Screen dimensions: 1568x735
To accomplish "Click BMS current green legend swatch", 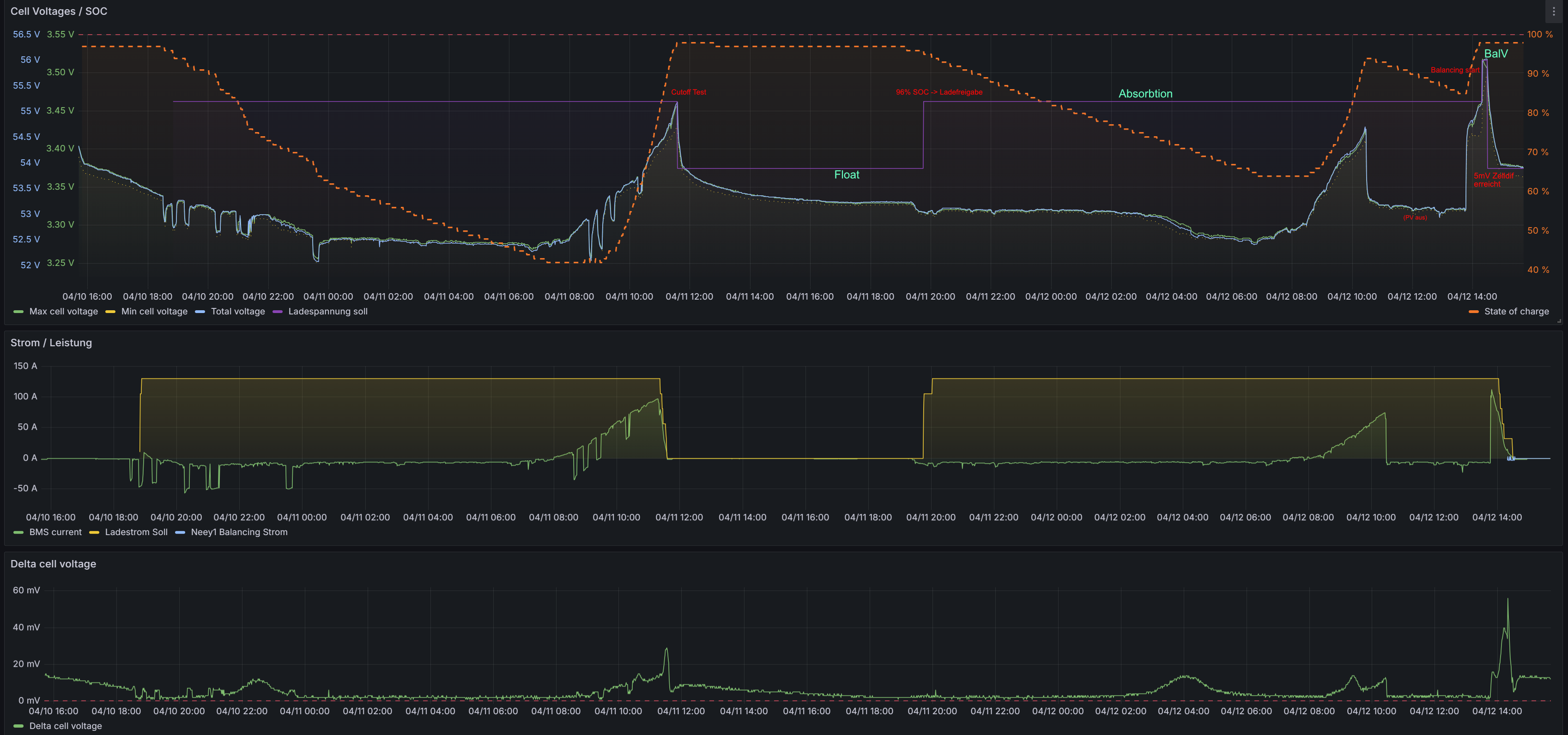I will (x=18, y=532).
